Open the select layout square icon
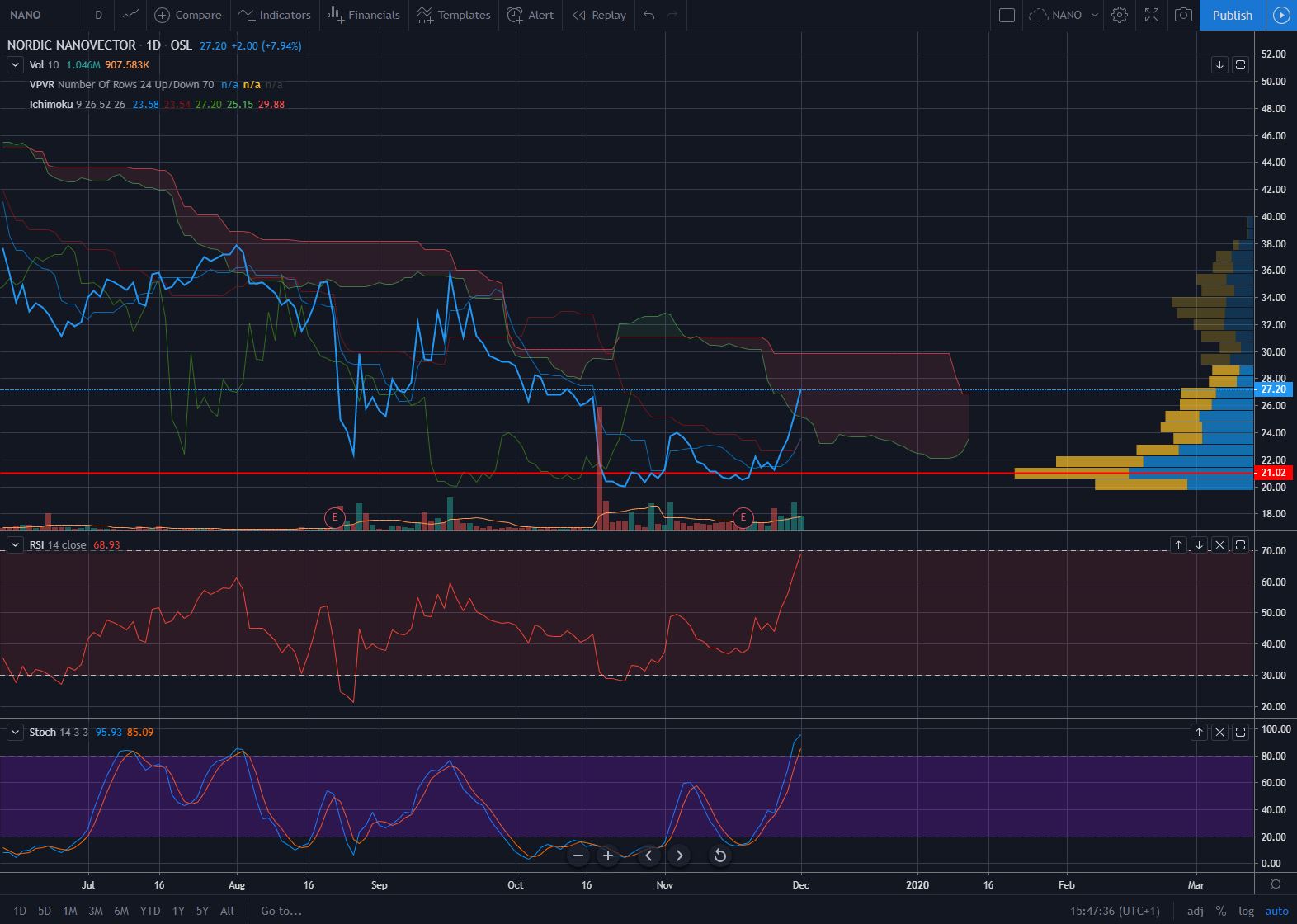This screenshot has height=924, width=1297. pos(1007,15)
